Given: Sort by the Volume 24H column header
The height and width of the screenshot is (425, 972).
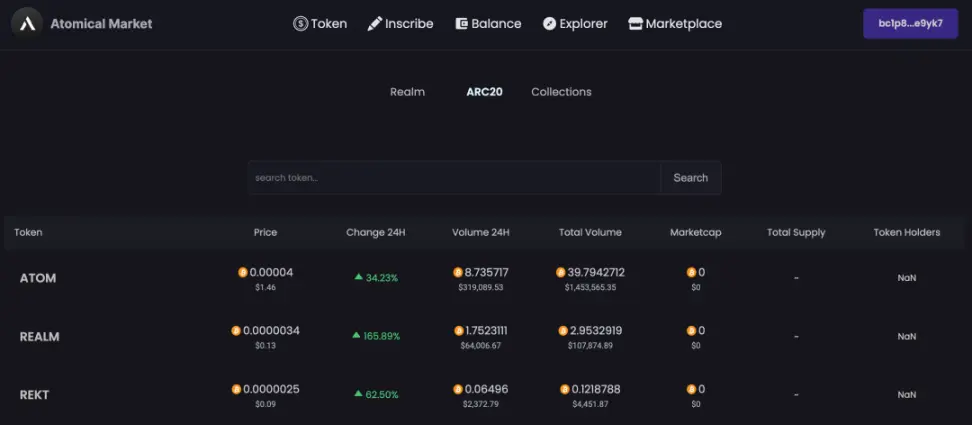Looking at the screenshot, I should (x=480, y=232).
